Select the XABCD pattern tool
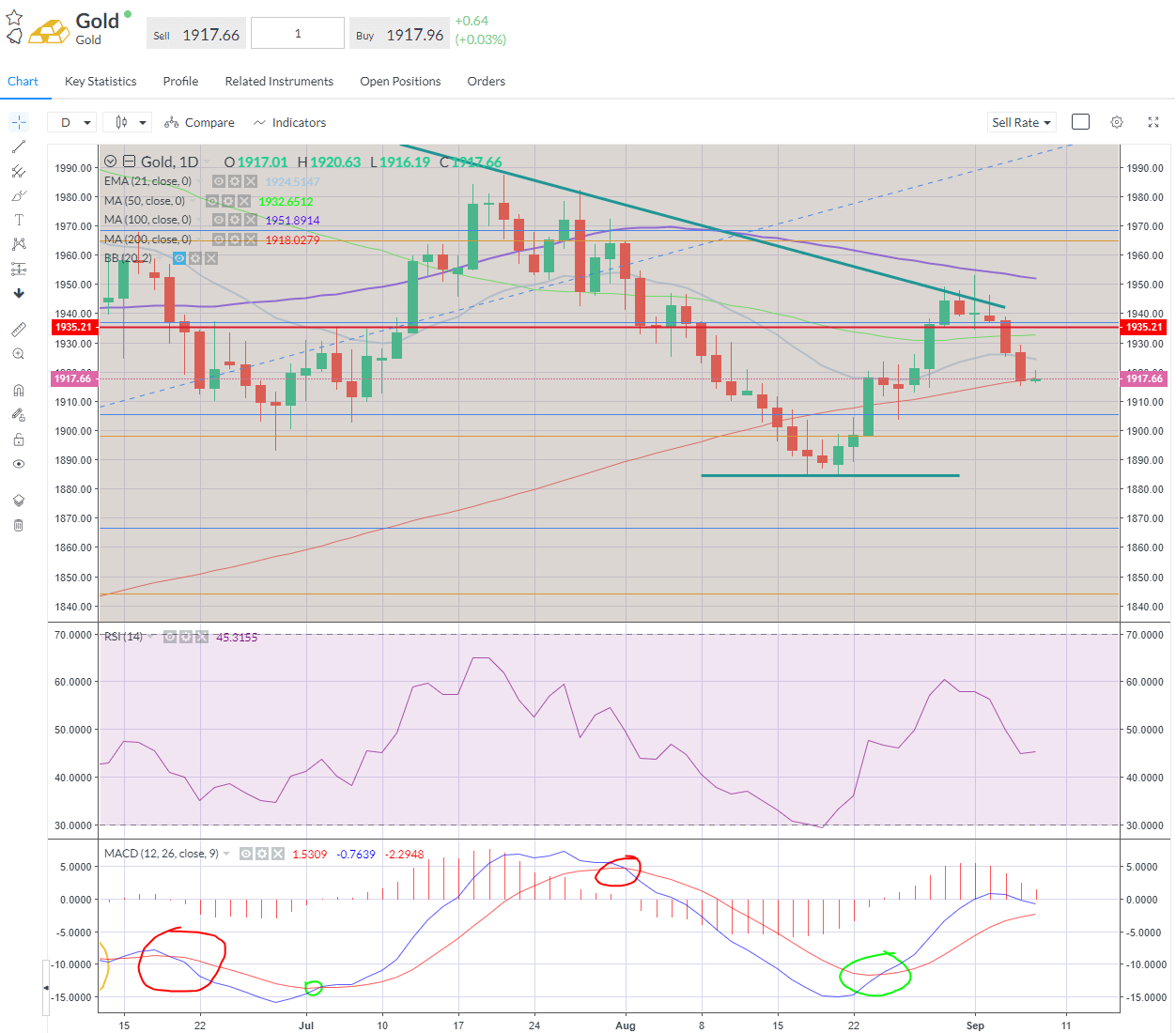This screenshot has height=1033, width=1176. point(18,243)
